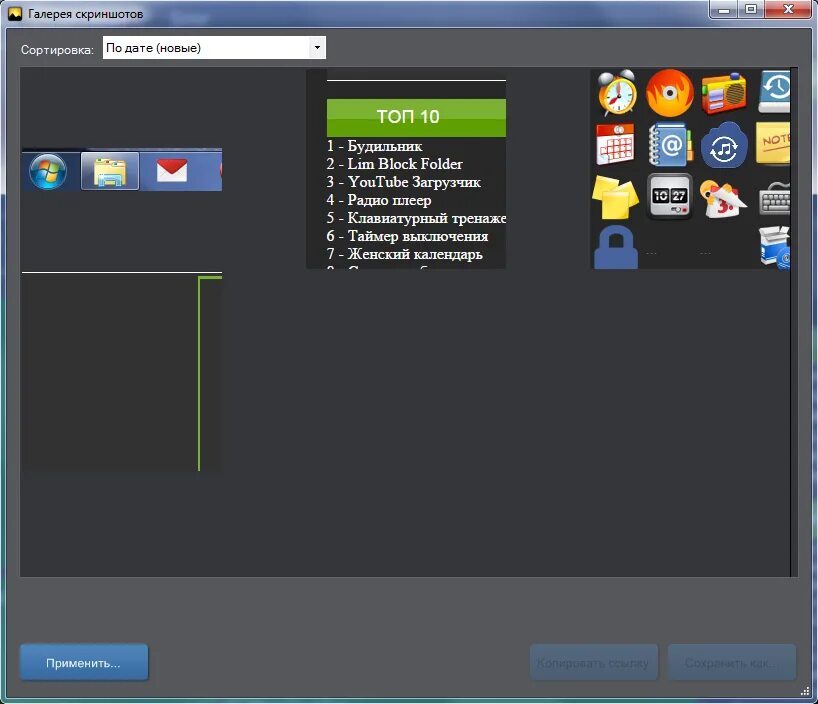
Task: Click the flaming disc icon in thumbnail
Action: 670,93
